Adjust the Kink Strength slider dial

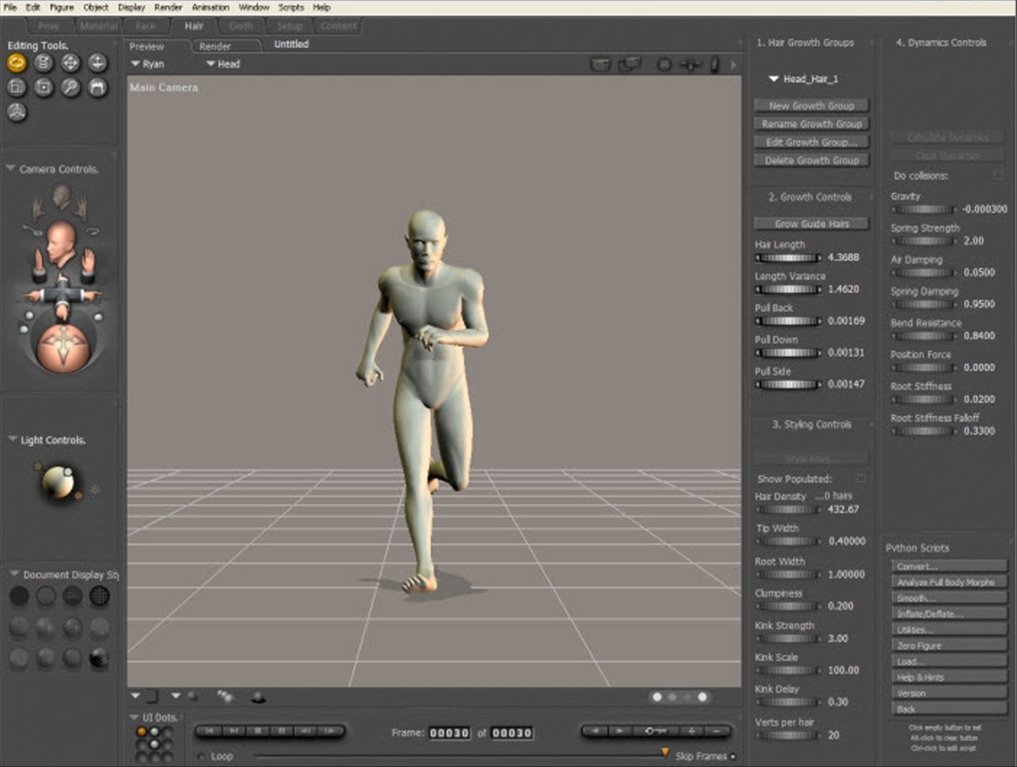(x=788, y=639)
